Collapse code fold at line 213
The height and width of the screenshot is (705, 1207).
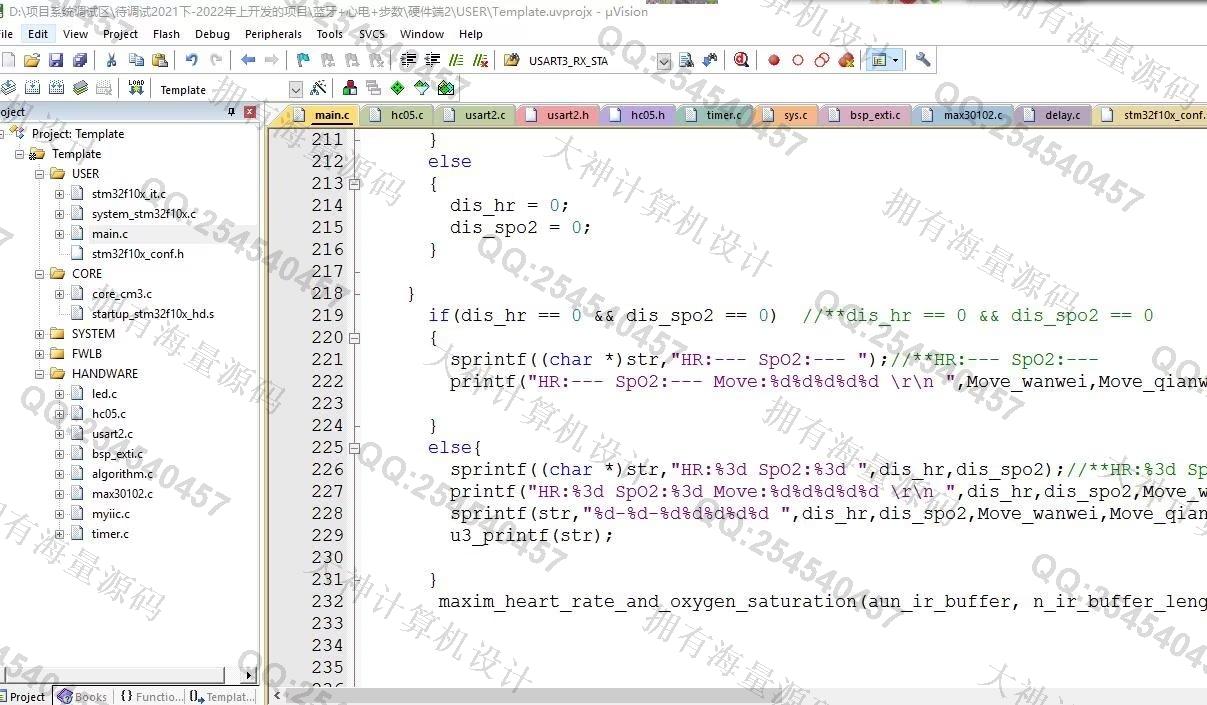point(354,184)
